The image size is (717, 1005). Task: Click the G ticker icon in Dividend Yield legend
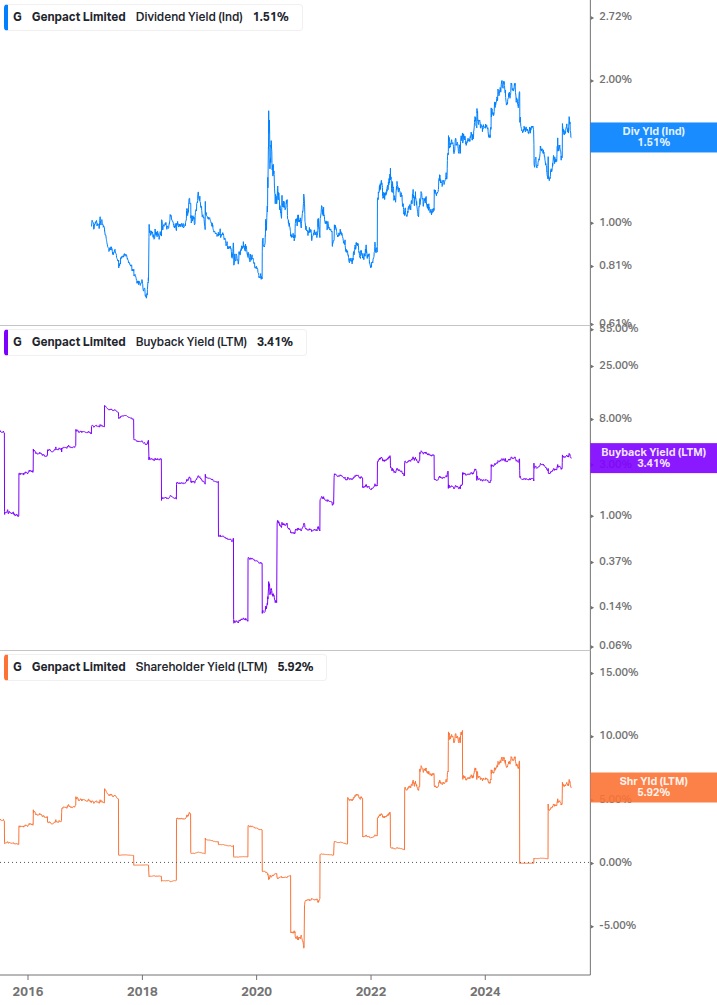(x=17, y=17)
